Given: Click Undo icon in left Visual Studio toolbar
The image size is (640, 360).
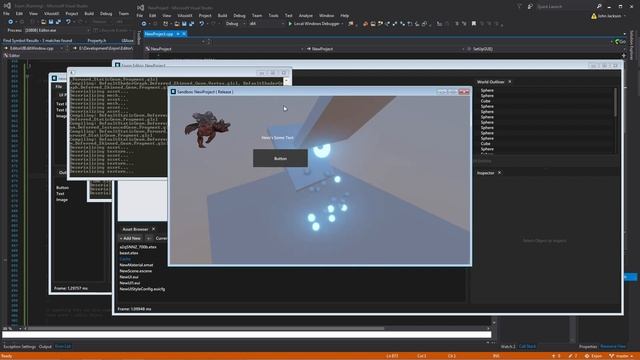Looking at the screenshot, I should (x=68, y=22).
